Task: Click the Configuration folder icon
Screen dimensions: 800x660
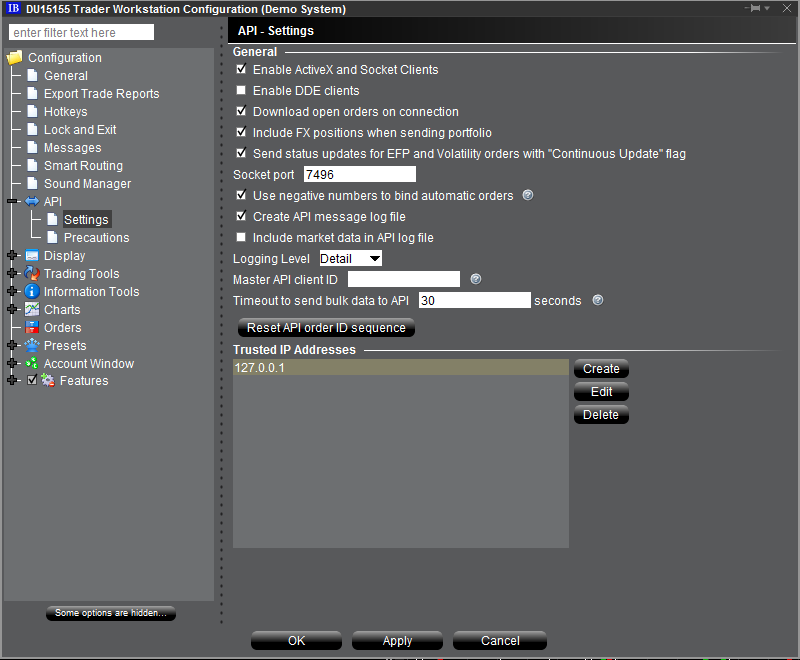Action: click(x=15, y=58)
